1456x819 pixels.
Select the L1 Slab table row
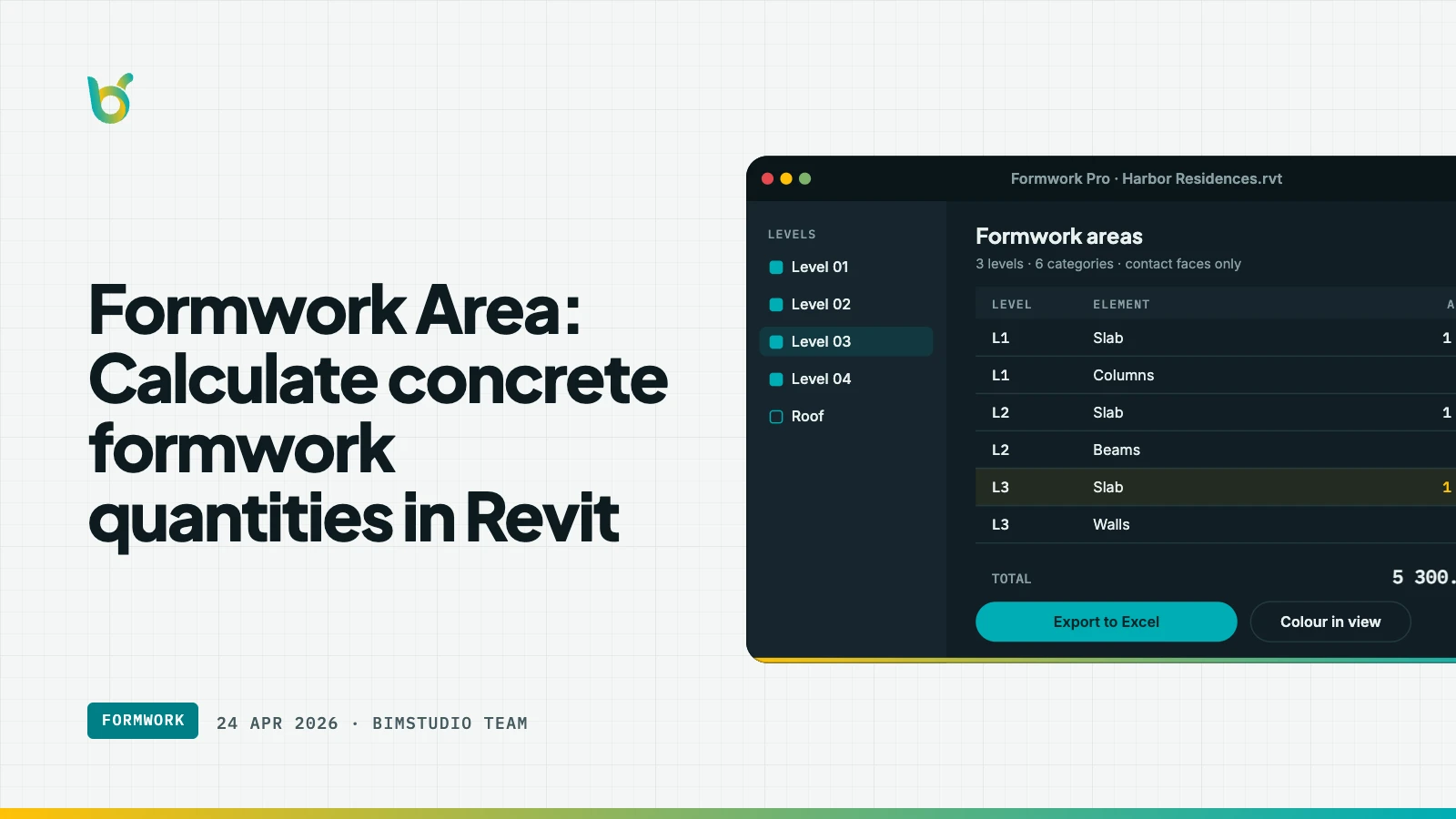pos(1216,338)
